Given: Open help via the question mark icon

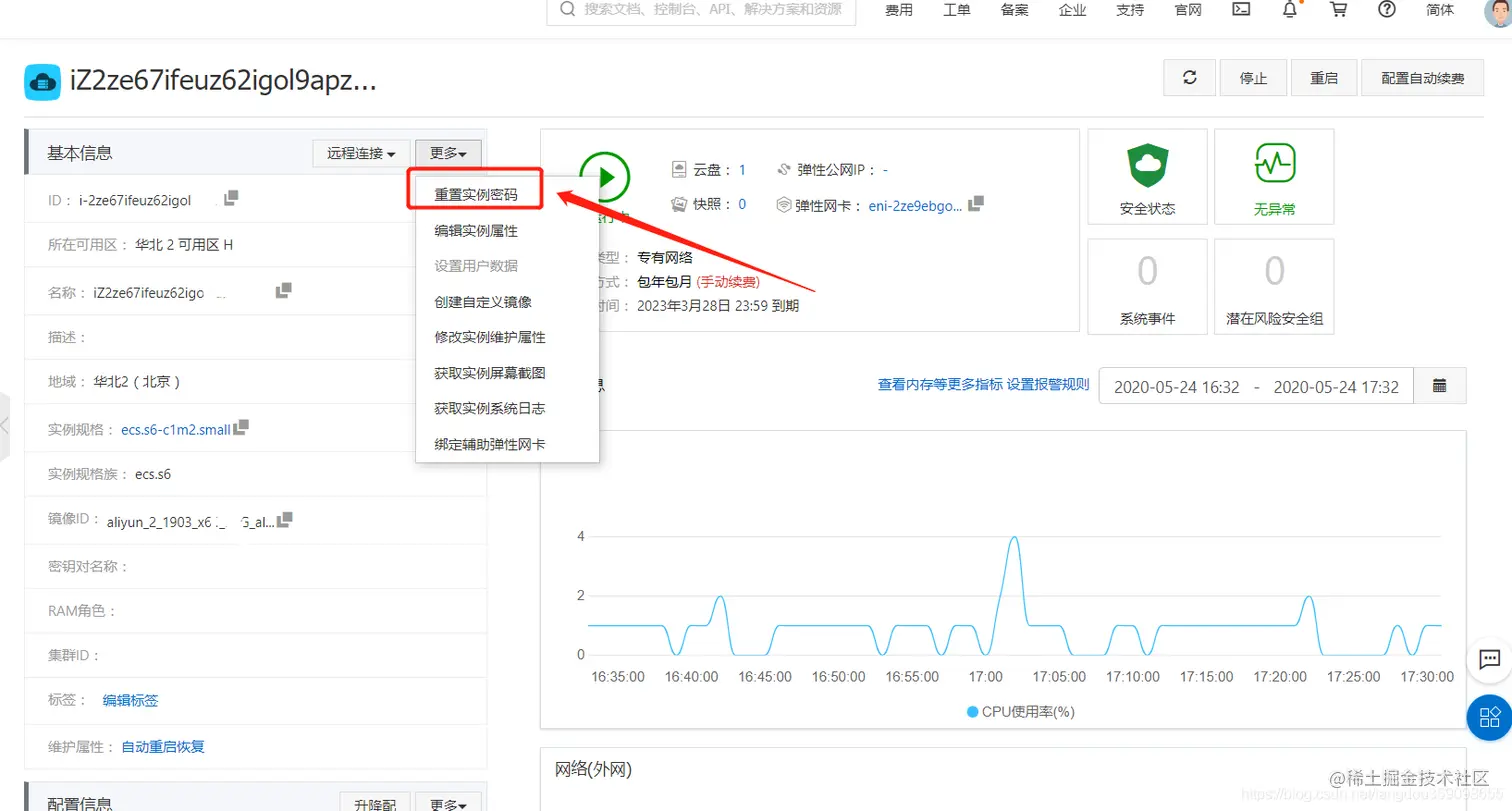Looking at the screenshot, I should tap(1388, 11).
